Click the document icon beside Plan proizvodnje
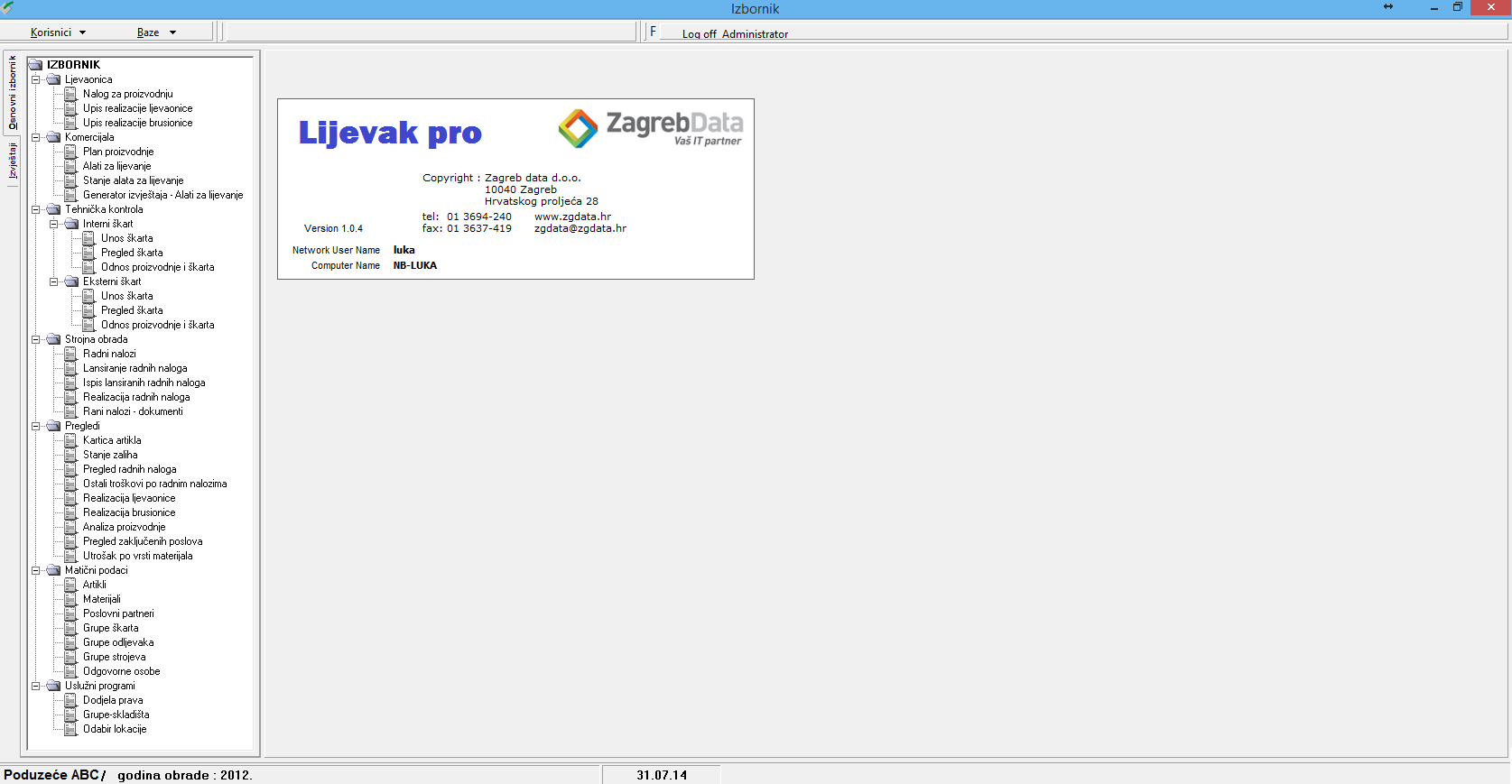1512x784 pixels. click(71, 152)
